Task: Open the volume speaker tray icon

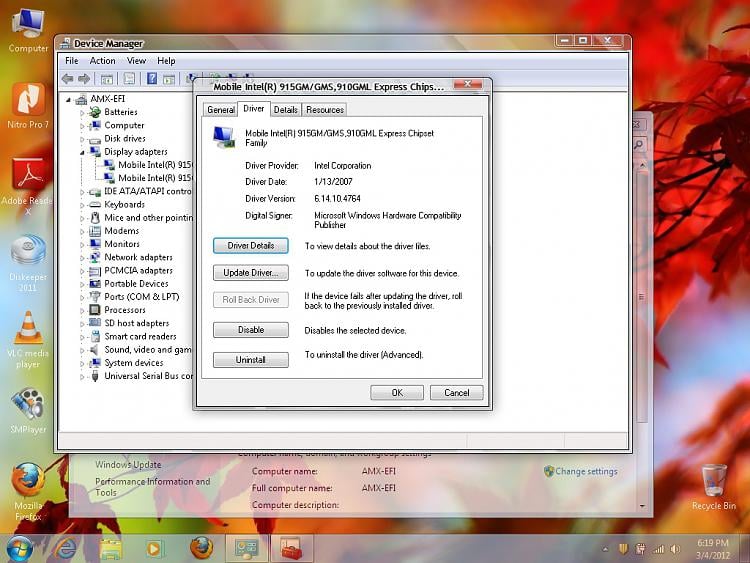Action: 675,549
